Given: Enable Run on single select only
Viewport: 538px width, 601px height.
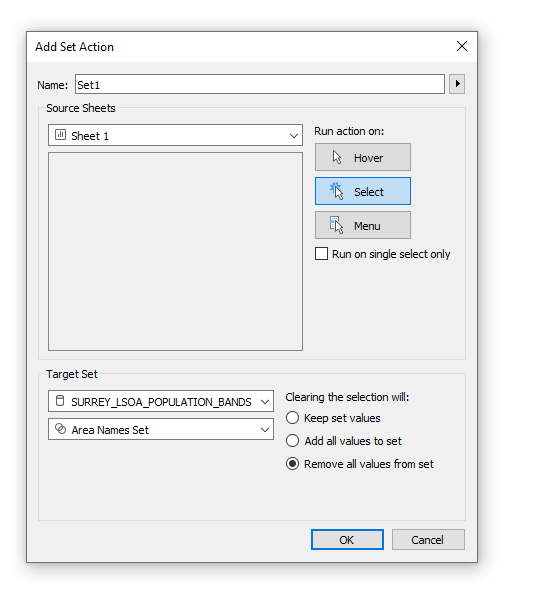Looking at the screenshot, I should pyautogui.click(x=321, y=254).
